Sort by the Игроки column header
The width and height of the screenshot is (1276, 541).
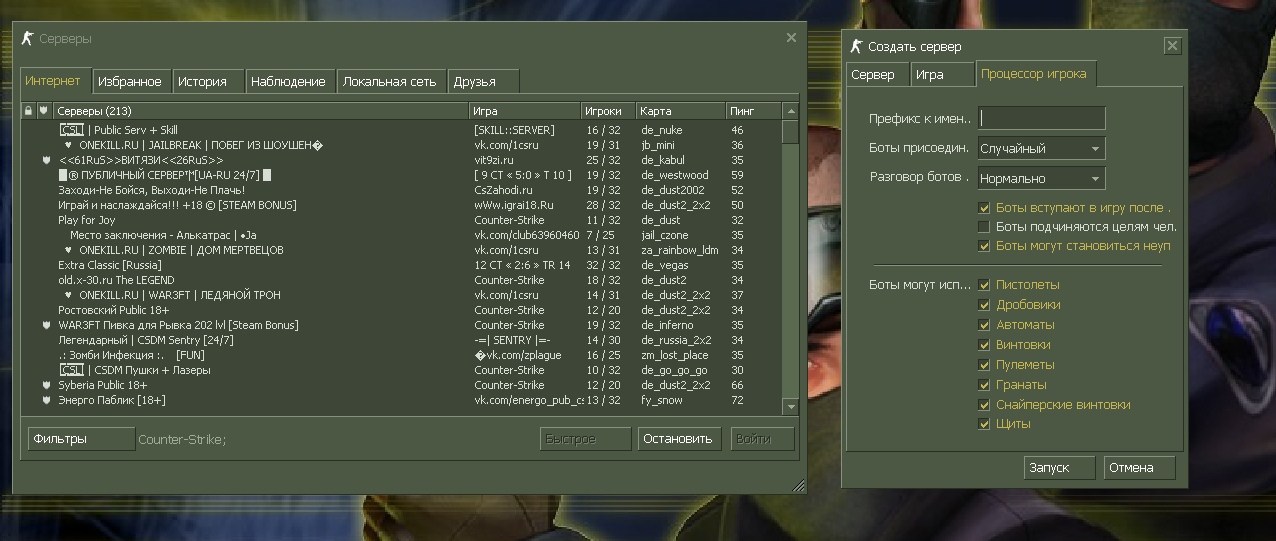pyautogui.click(x=608, y=111)
